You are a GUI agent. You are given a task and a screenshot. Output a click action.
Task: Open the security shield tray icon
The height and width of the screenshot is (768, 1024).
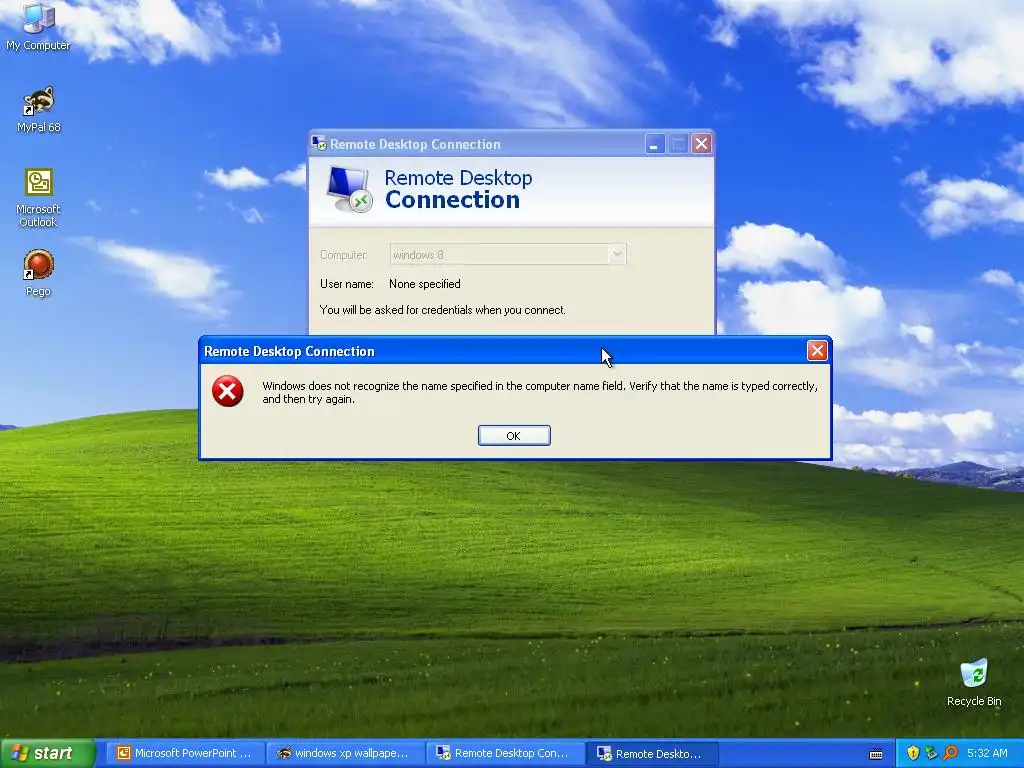coord(913,753)
